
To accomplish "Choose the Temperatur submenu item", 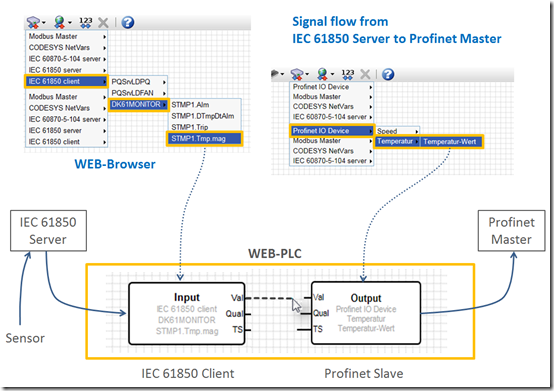I will click(397, 142).
